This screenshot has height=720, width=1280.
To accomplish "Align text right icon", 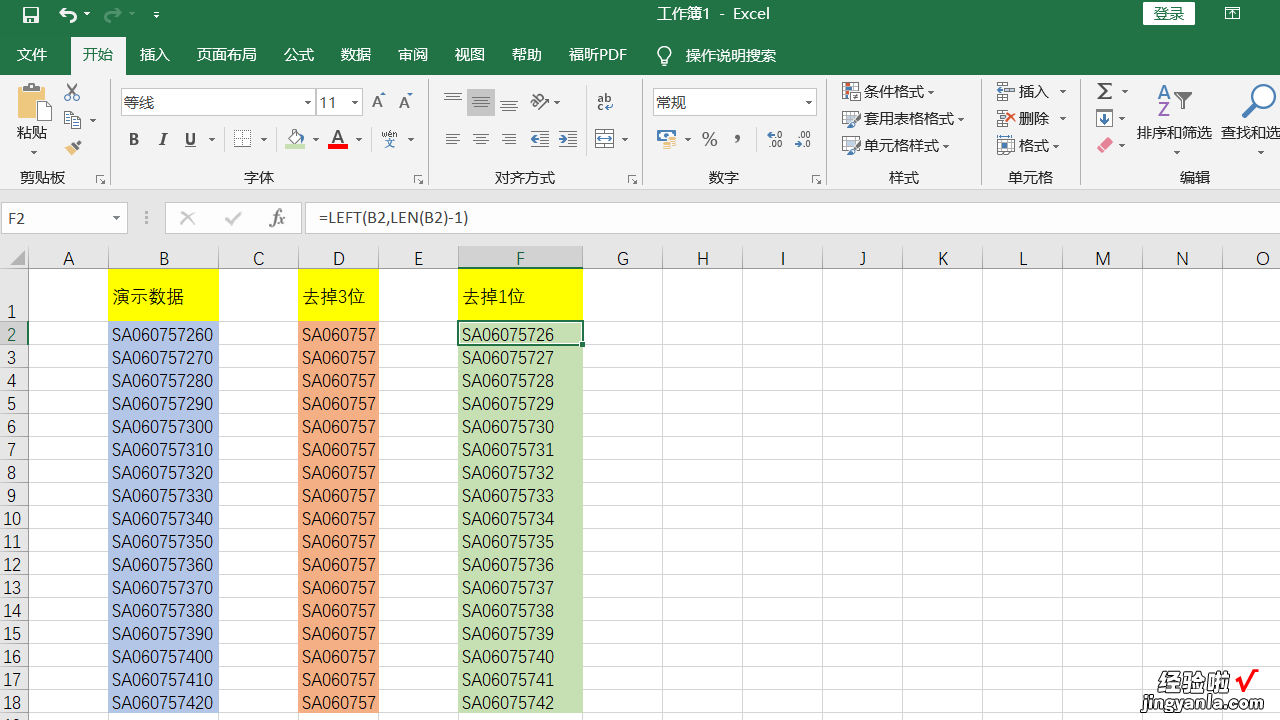I will pos(509,139).
